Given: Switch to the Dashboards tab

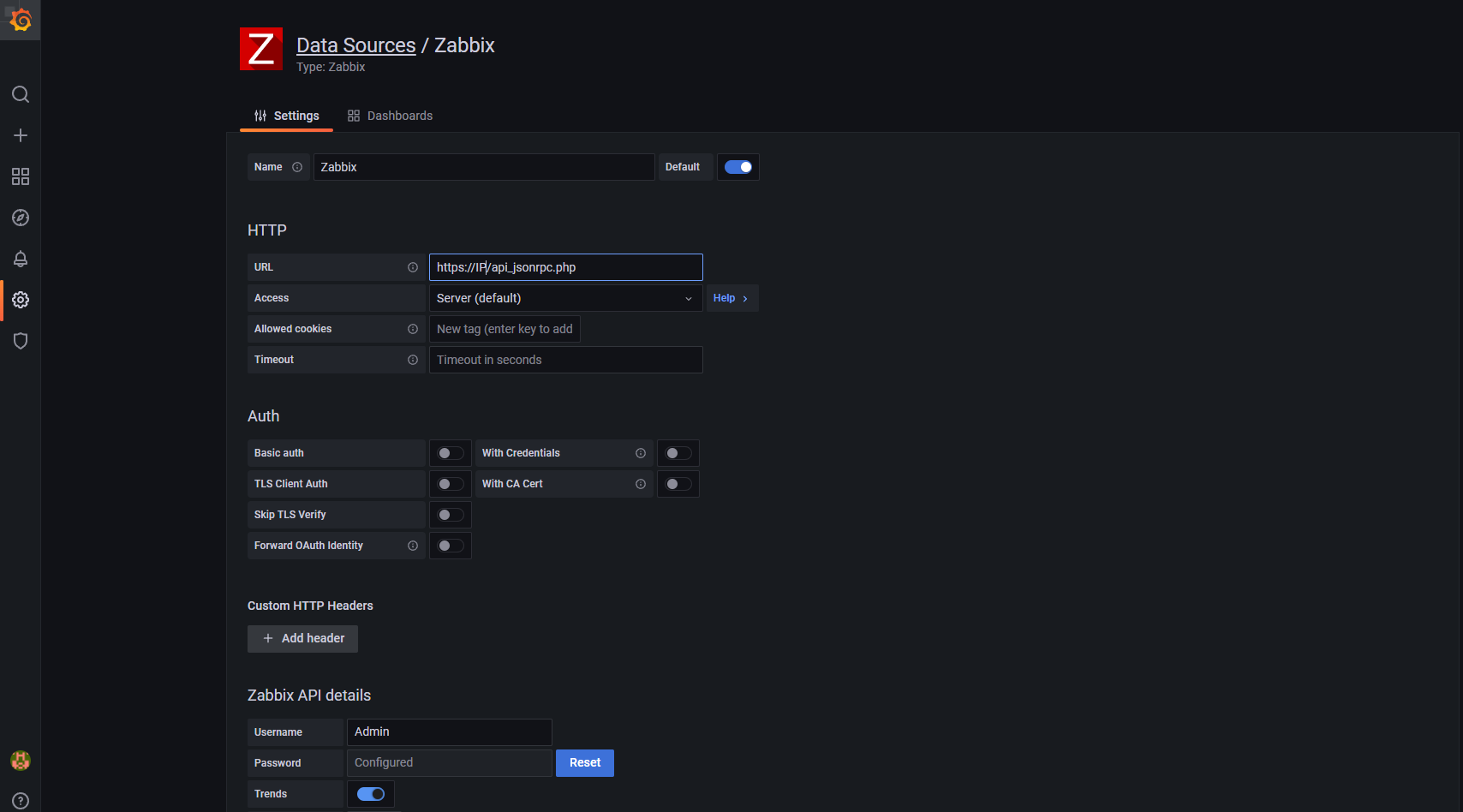Looking at the screenshot, I should [x=390, y=116].
